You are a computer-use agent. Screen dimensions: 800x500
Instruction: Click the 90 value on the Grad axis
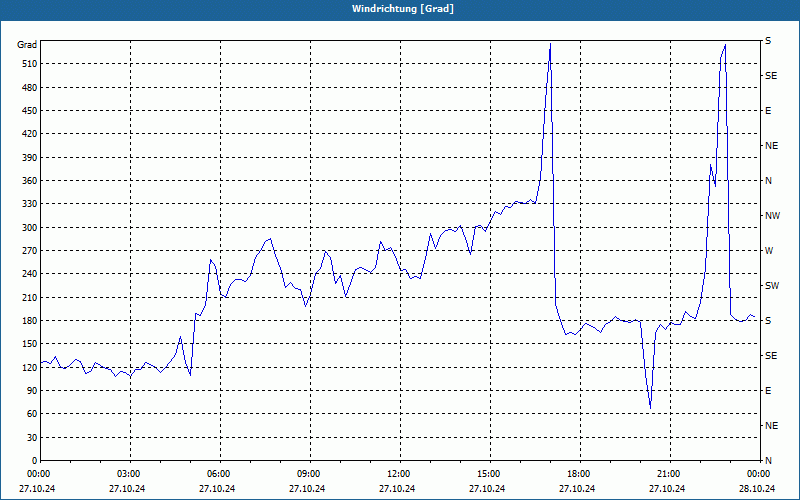point(32,390)
